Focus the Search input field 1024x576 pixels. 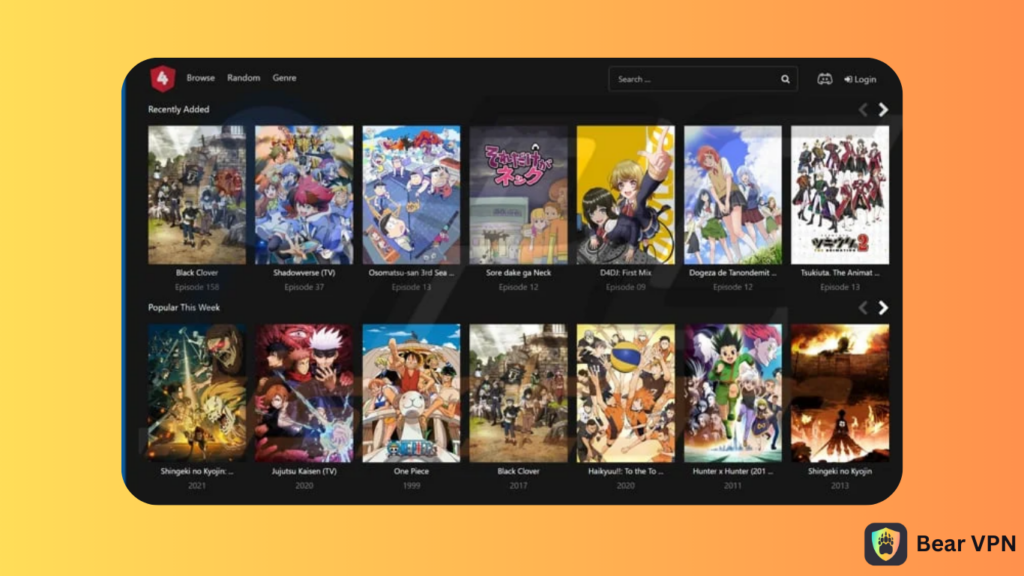pyautogui.click(x=703, y=79)
